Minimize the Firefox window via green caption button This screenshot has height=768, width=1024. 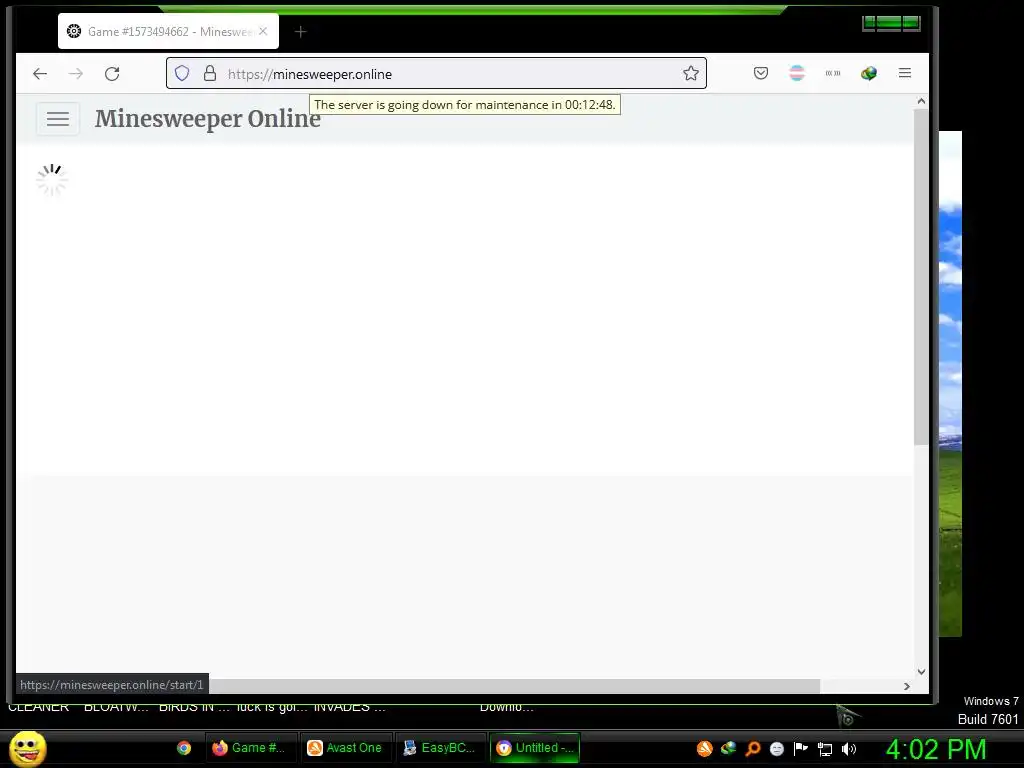869,24
